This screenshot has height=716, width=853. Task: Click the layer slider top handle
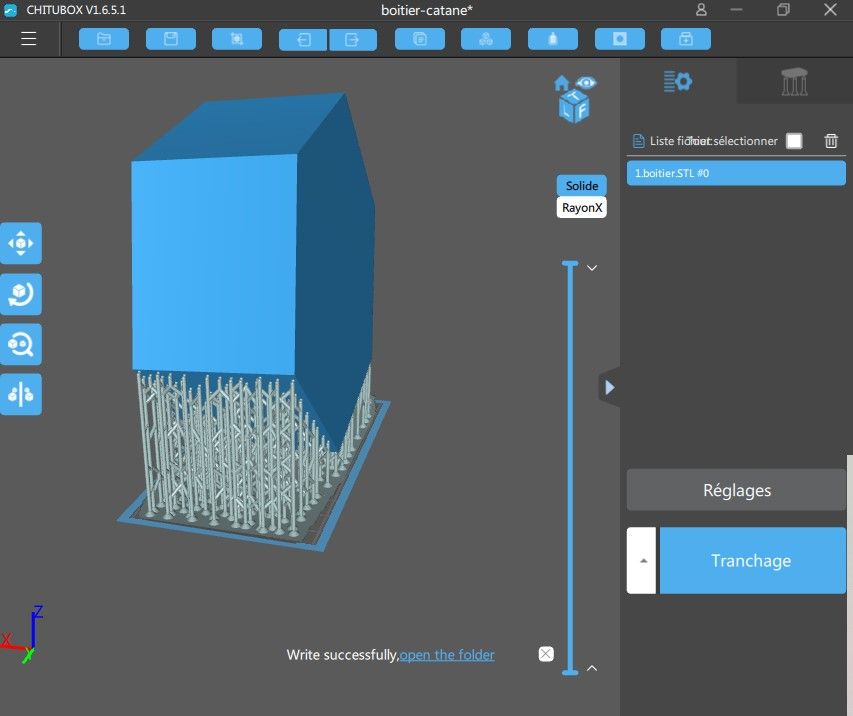click(x=570, y=264)
